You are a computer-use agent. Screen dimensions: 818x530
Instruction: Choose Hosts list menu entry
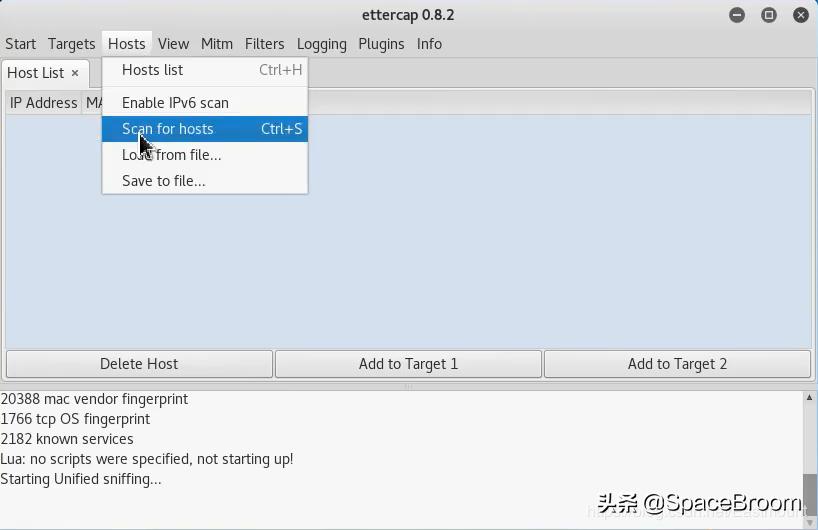(x=153, y=70)
